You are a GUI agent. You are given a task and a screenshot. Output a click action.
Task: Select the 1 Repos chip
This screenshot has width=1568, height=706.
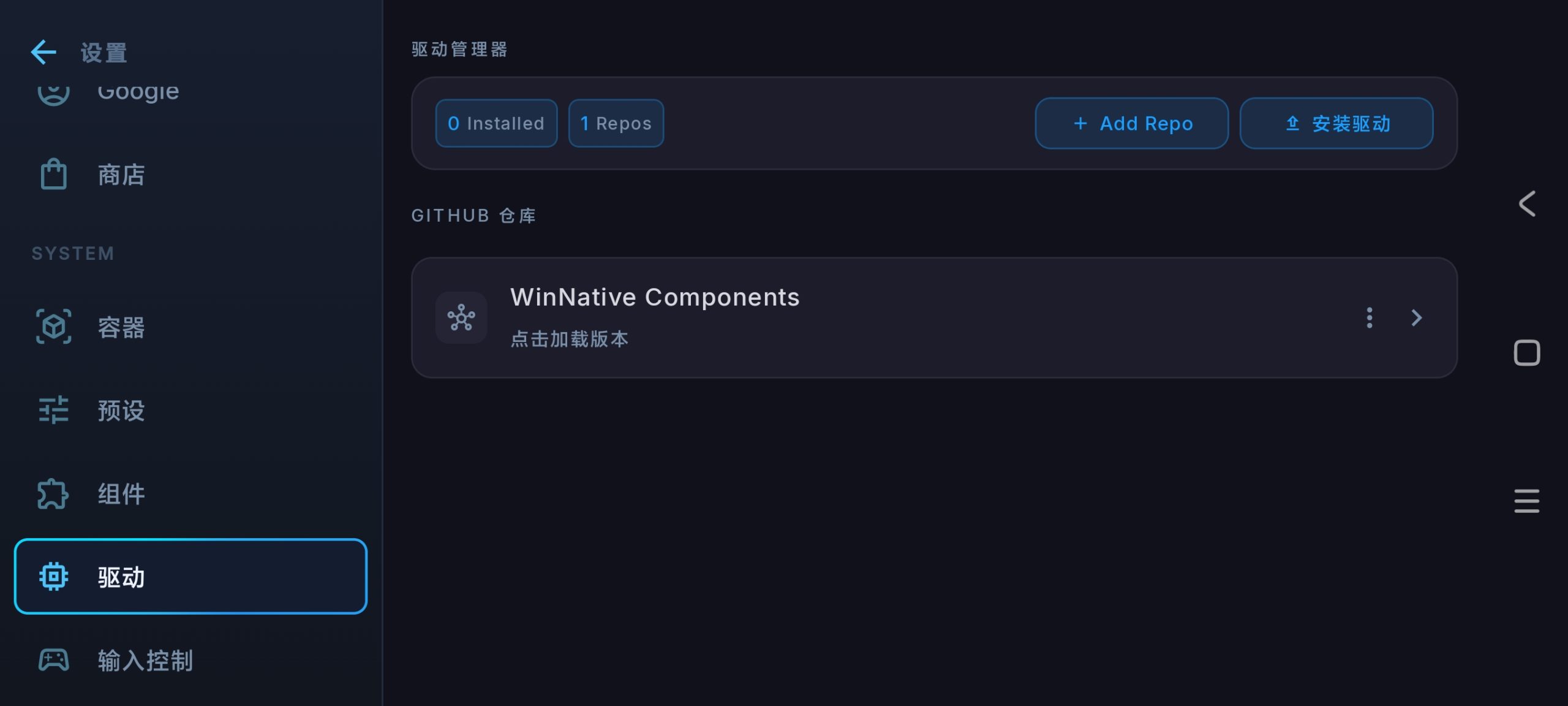tap(616, 123)
